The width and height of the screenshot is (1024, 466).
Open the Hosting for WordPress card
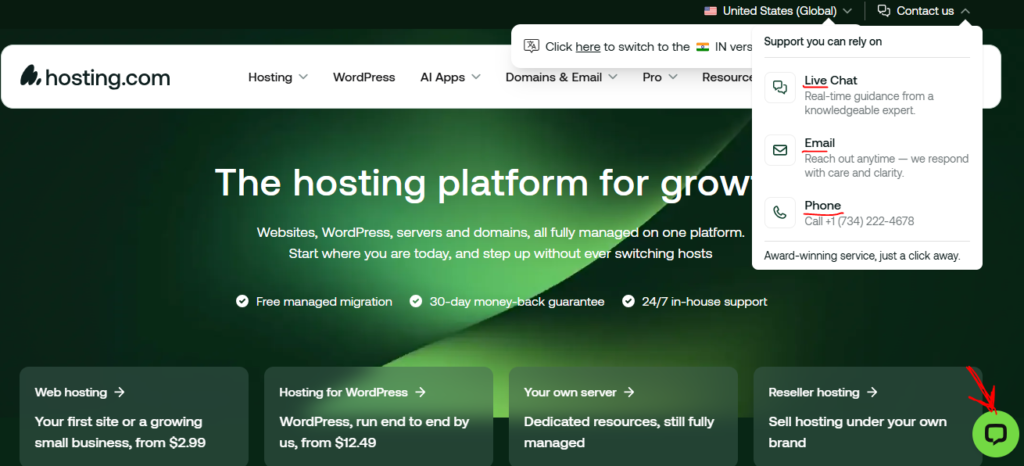pos(378,416)
